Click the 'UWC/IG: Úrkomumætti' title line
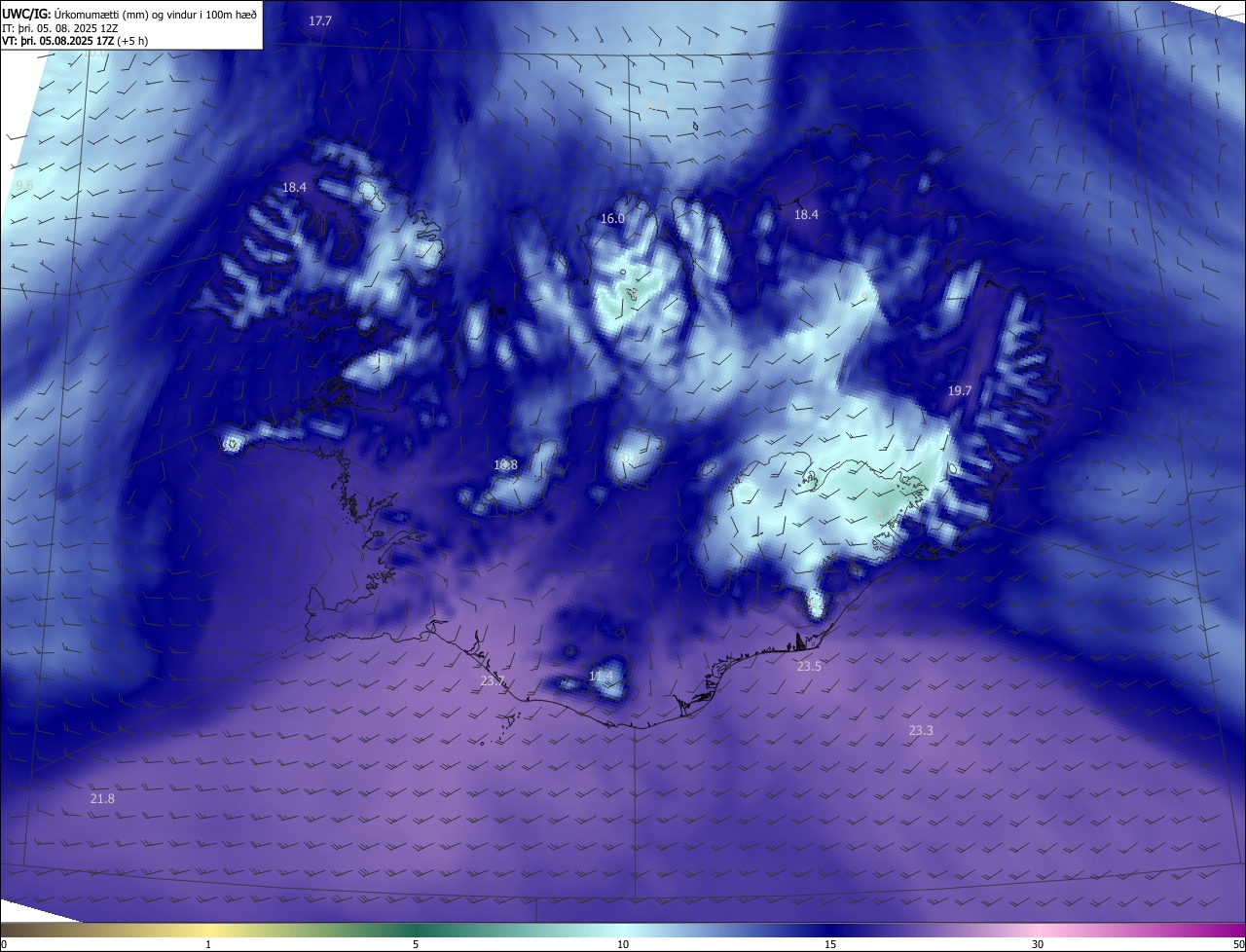1246x952 pixels. click(x=129, y=15)
